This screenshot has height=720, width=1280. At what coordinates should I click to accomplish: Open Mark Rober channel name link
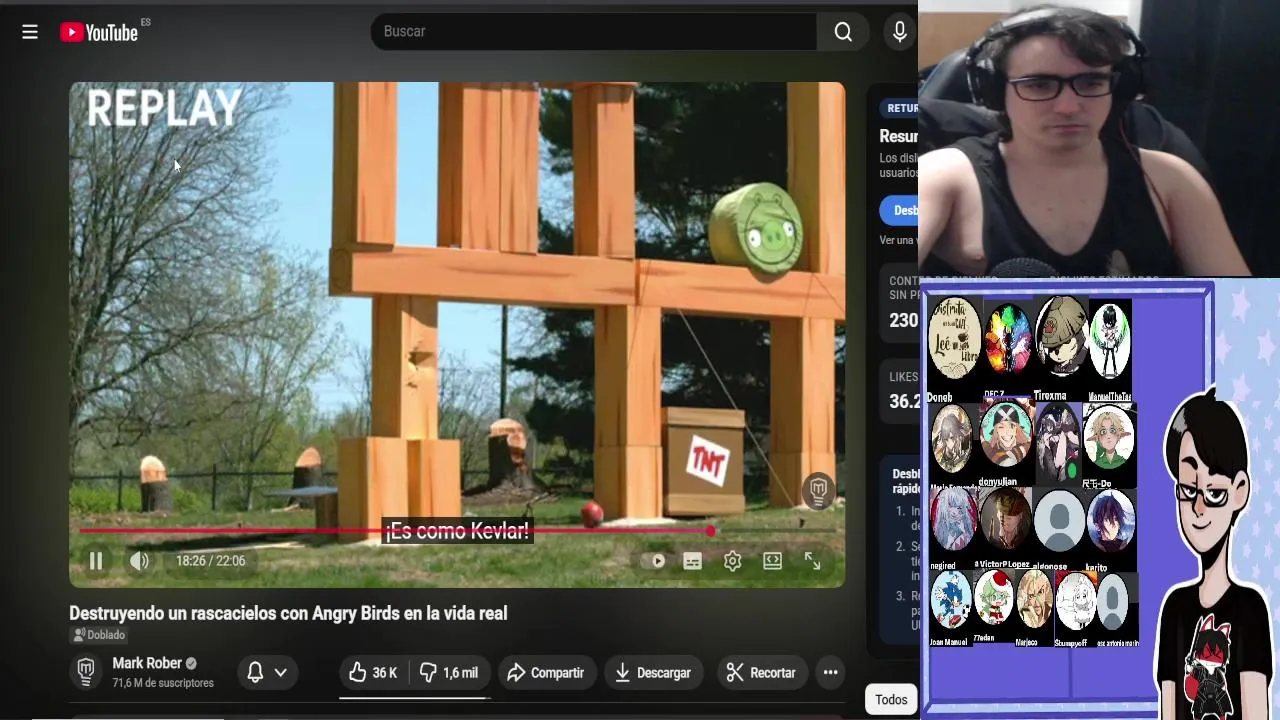(x=147, y=663)
